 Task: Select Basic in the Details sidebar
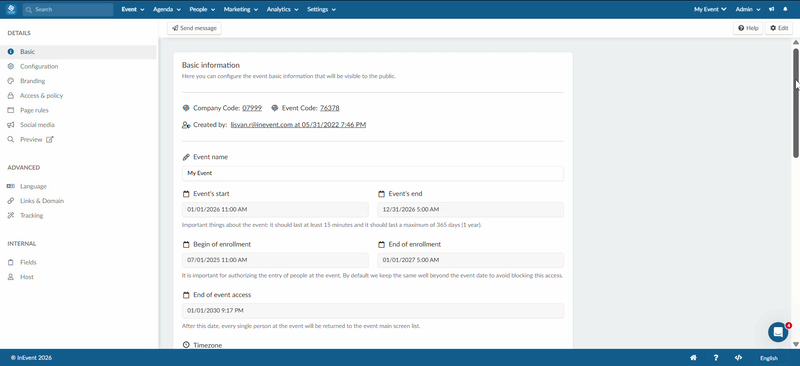pyautogui.click(x=78, y=52)
